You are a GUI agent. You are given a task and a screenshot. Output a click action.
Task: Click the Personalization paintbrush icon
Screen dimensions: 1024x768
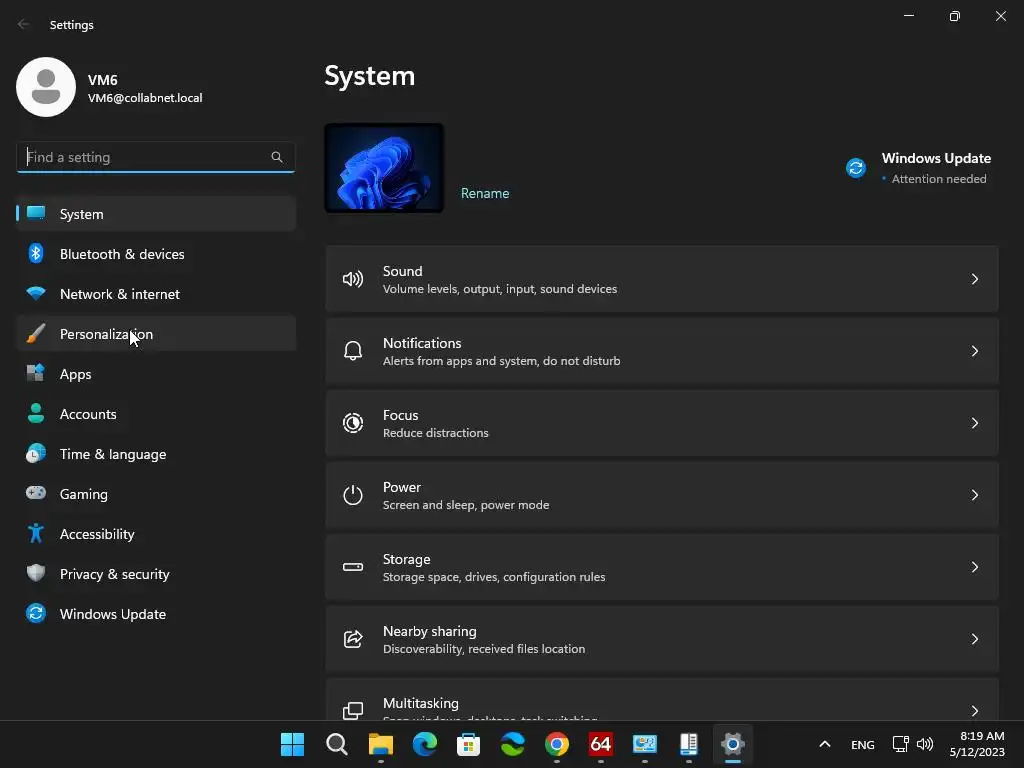point(36,333)
